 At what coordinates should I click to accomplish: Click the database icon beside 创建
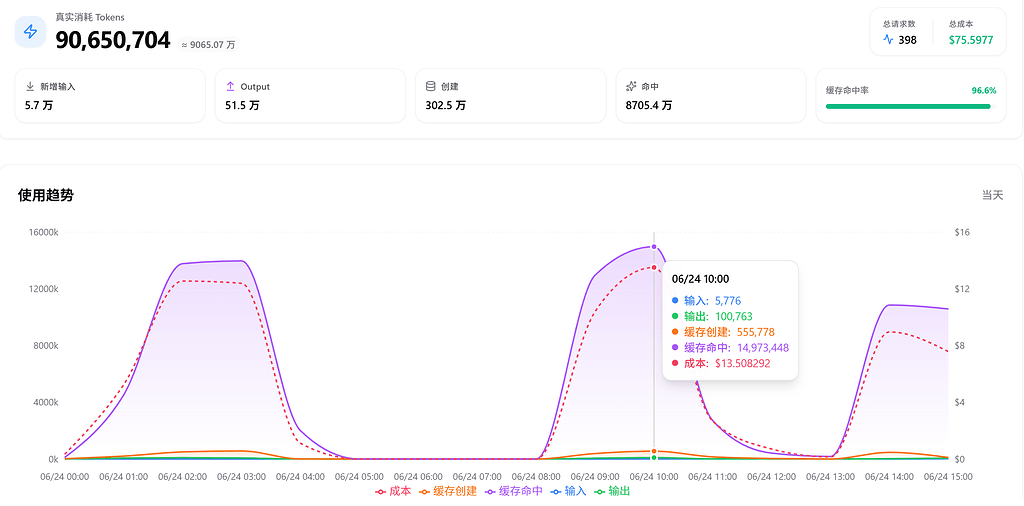coord(430,86)
